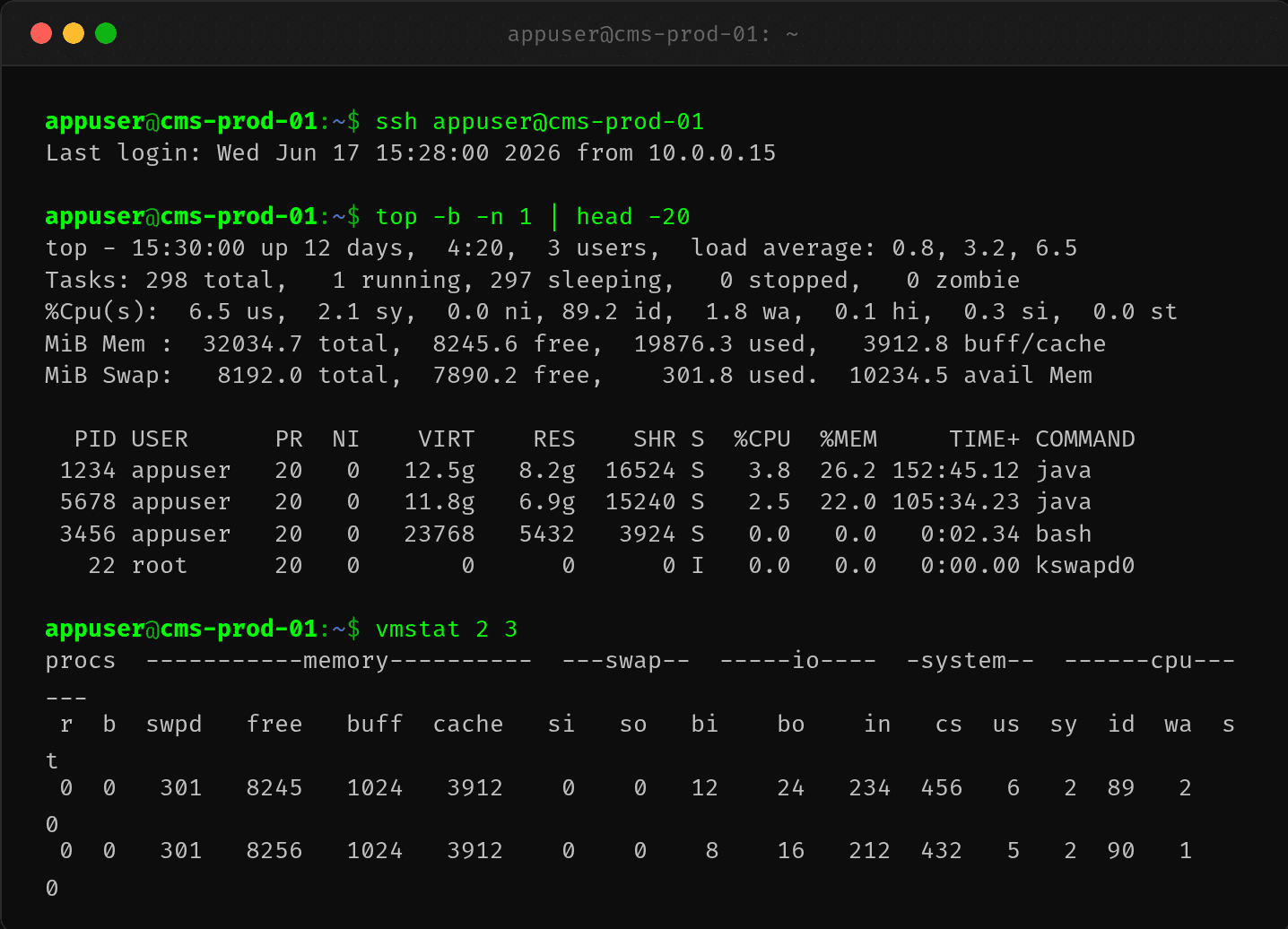Click the 152:45.12 time value
1288x929 pixels.
click(956, 470)
